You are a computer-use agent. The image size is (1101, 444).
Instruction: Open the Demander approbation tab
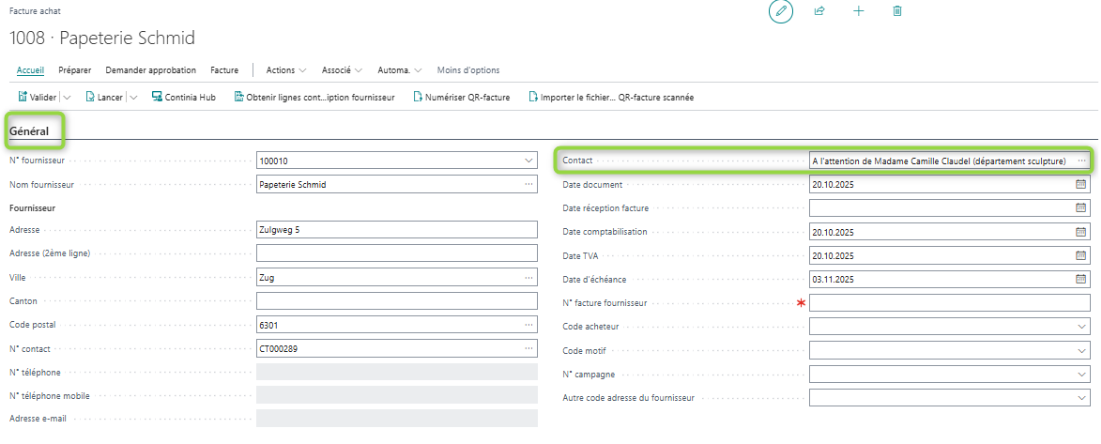point(150,70)
